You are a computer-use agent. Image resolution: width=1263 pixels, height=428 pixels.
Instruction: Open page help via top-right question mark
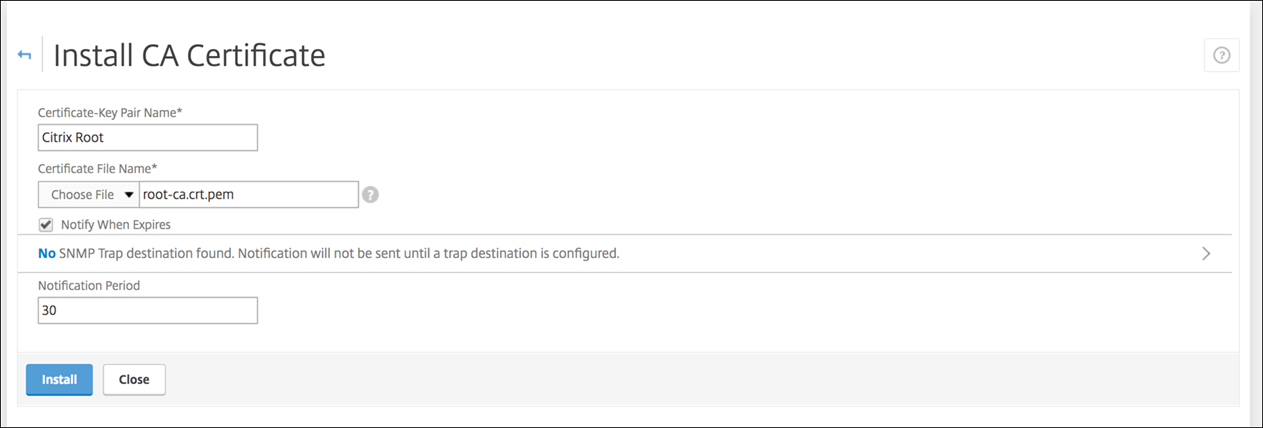tap(1221, 56)
